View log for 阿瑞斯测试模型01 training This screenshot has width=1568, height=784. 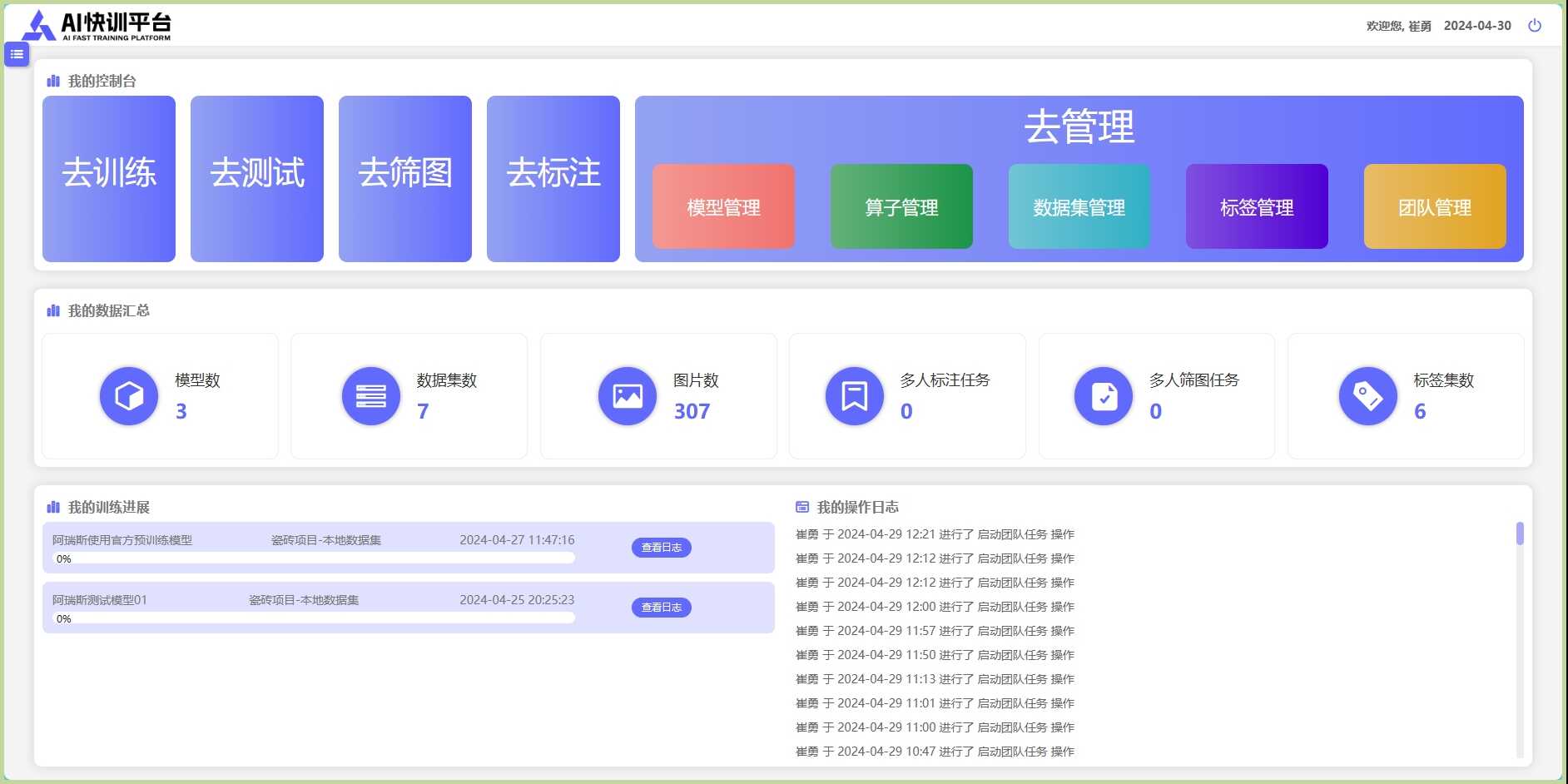coord(661,608)
